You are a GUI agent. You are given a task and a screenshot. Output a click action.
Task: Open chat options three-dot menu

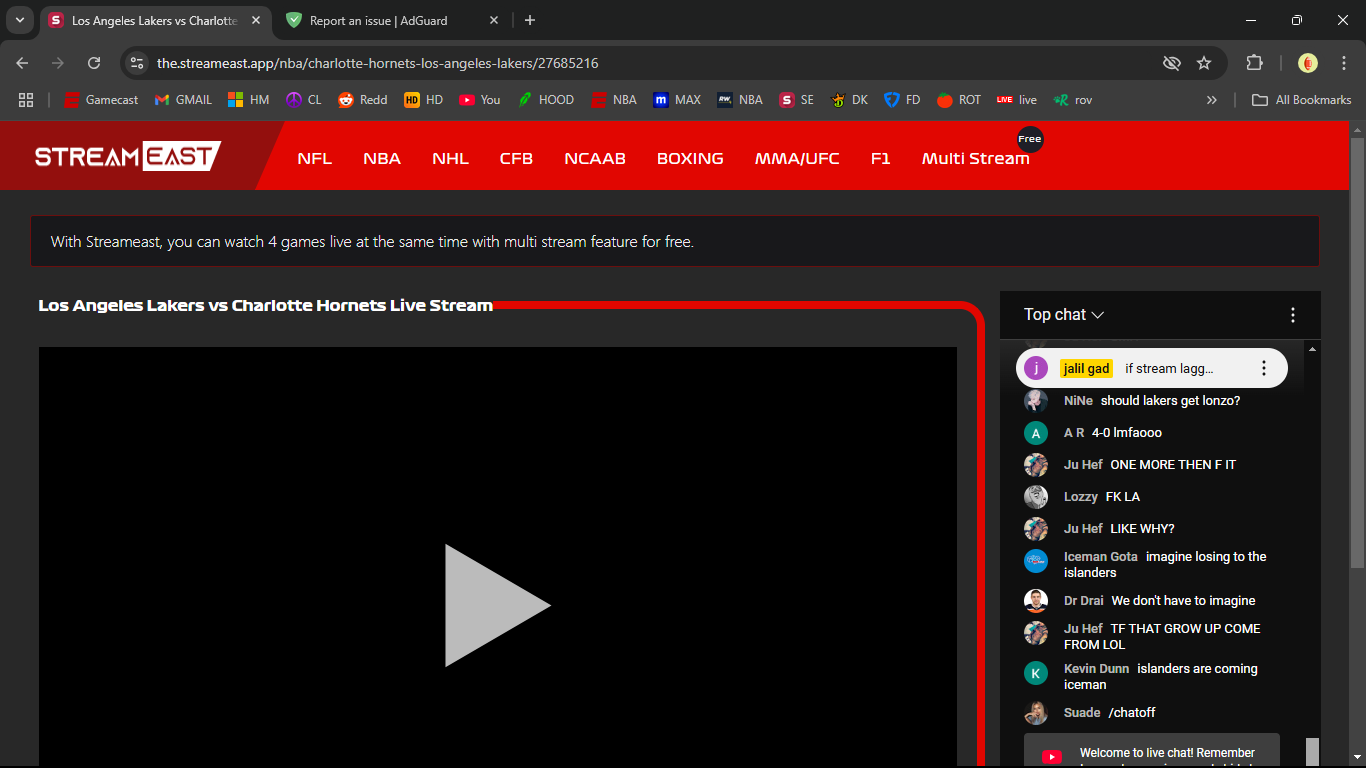1293,315
